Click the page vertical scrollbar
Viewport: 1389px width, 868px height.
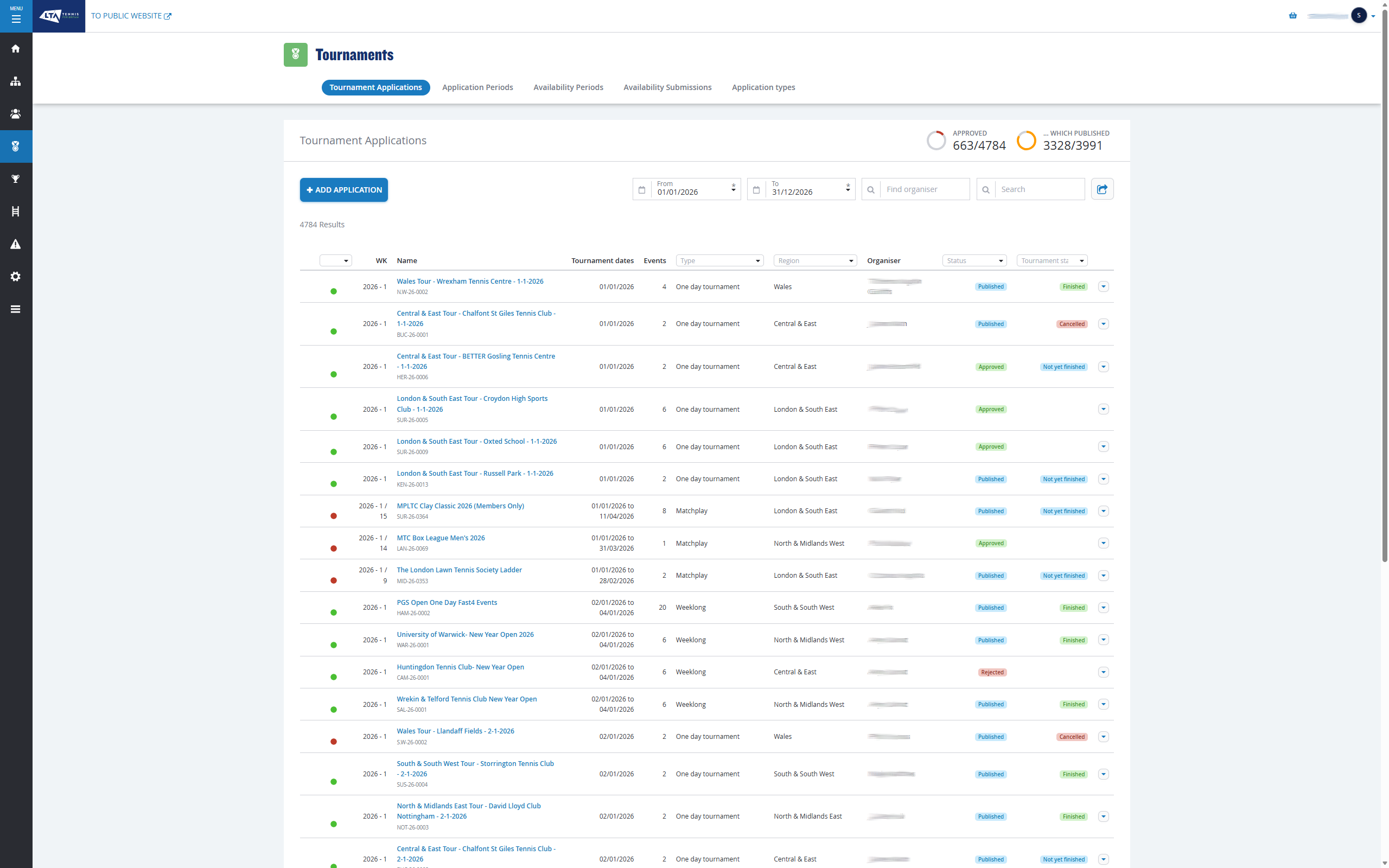coord(1385,287)
